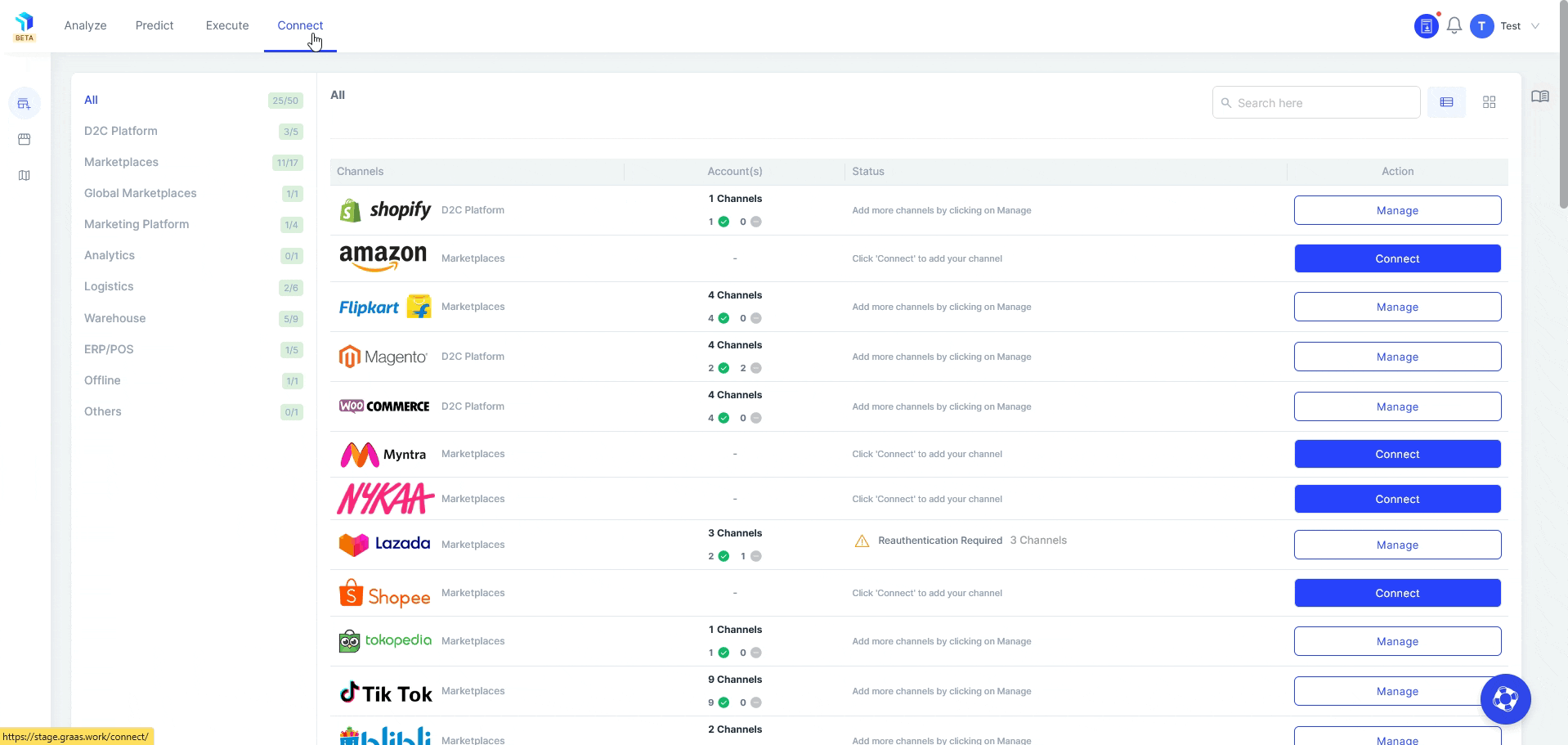
Task: Open the Connect tab
Action: 300,25
